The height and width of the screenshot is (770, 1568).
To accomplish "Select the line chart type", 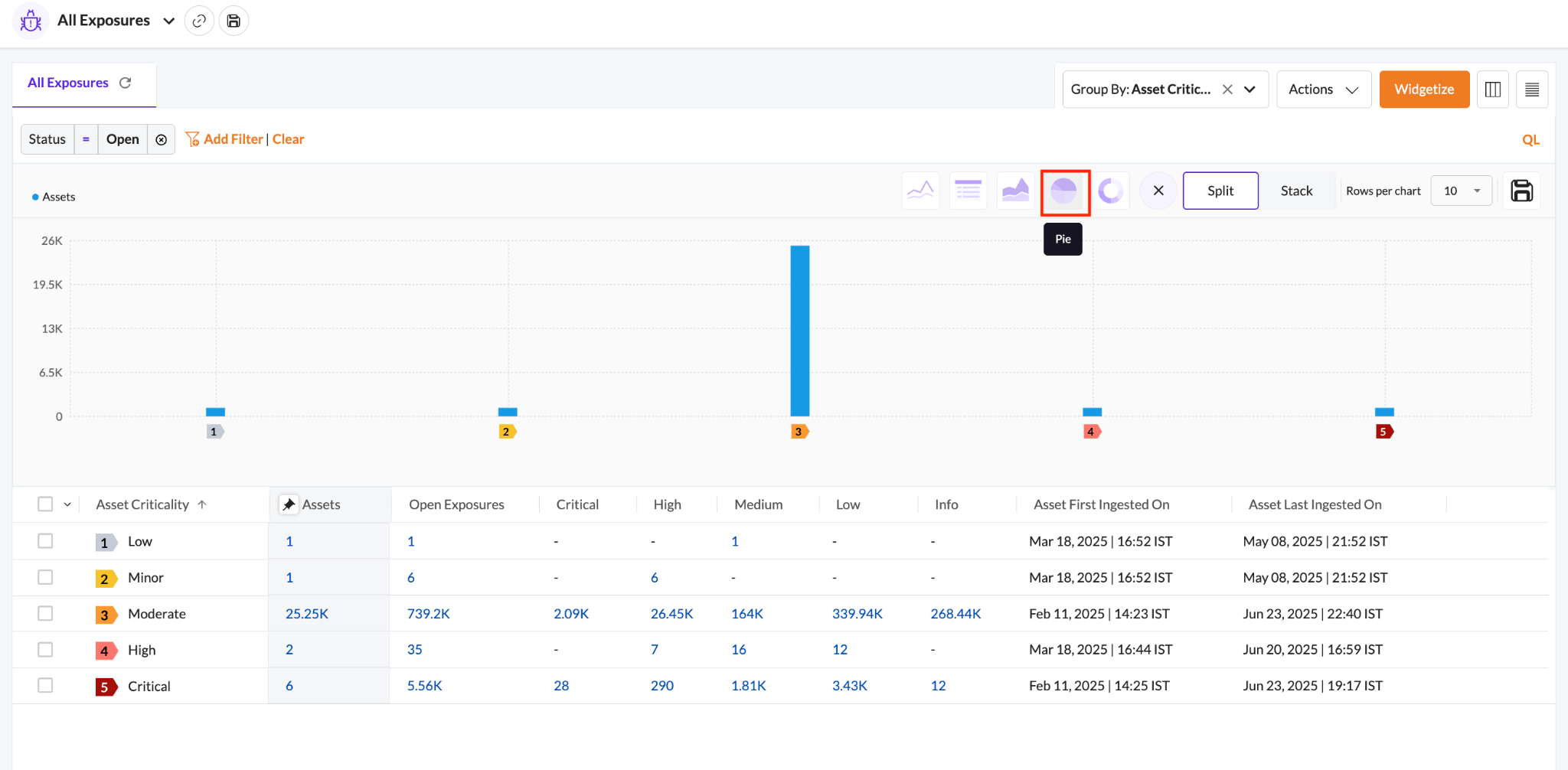I will pyautogui.click(x=920, y=191).
